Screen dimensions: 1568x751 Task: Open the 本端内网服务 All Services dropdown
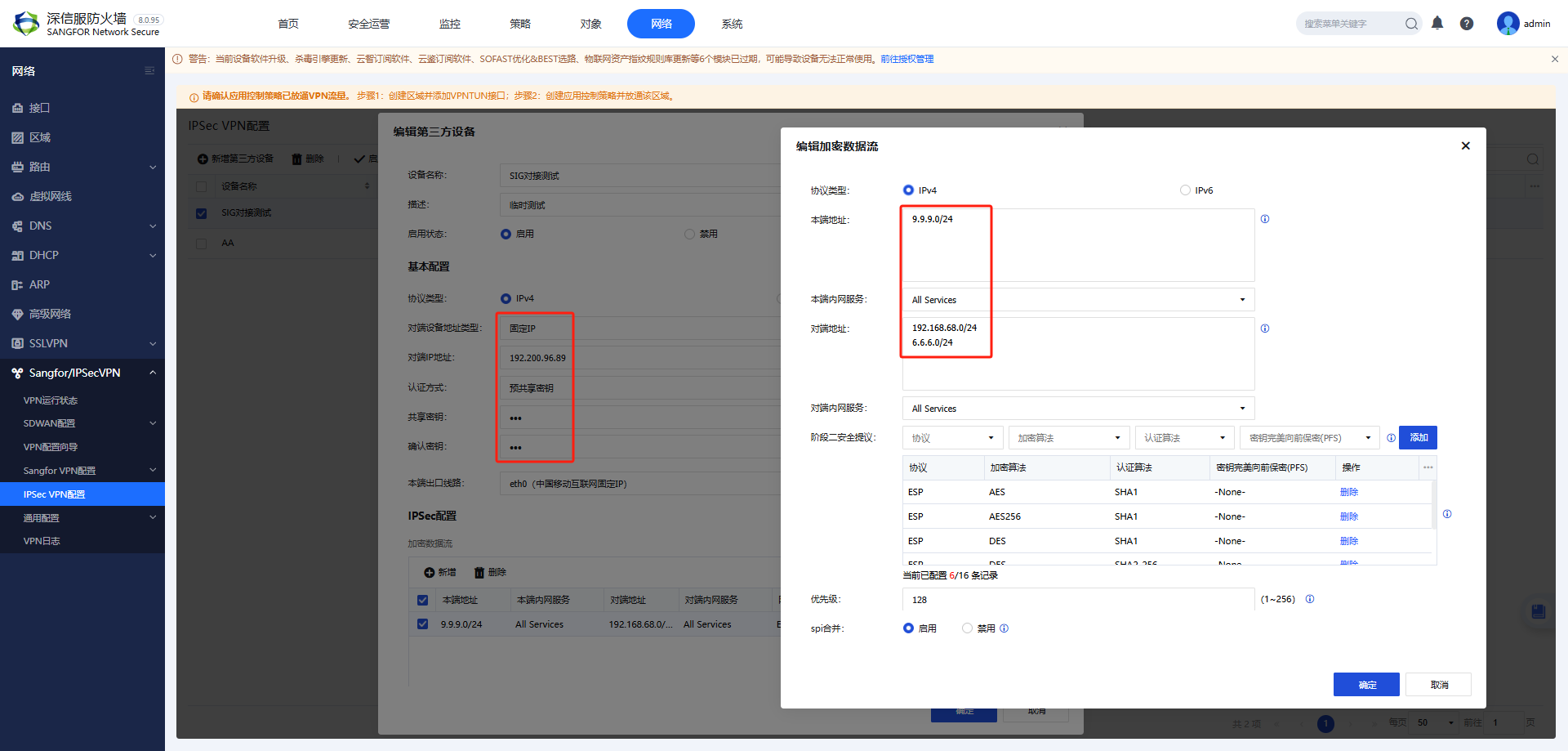coord(1078,300)
